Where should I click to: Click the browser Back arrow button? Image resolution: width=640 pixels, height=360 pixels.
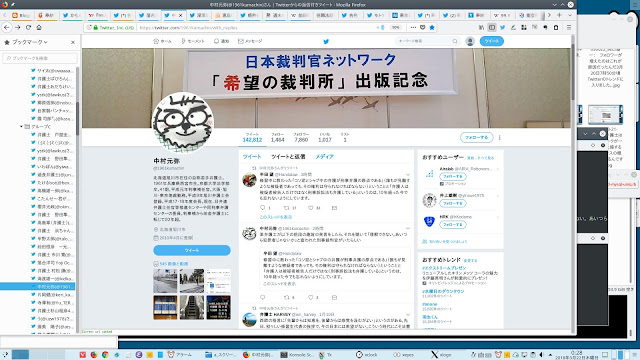[7, 27]
